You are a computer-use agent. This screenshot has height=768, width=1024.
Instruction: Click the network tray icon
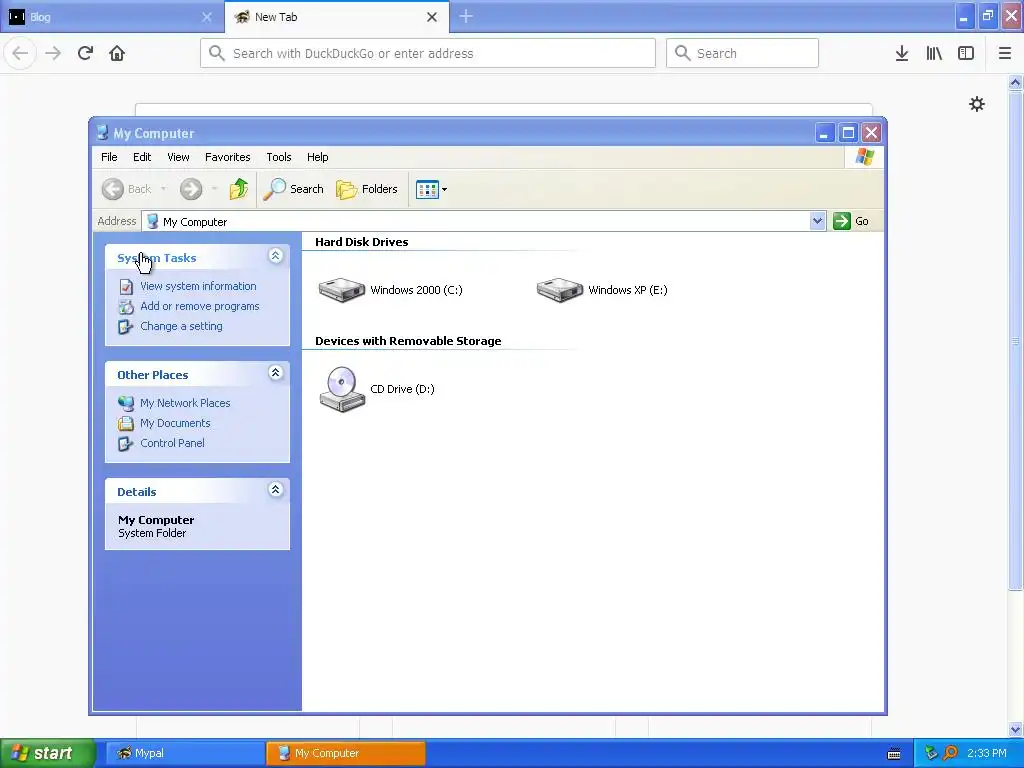(x=931, y=753)
